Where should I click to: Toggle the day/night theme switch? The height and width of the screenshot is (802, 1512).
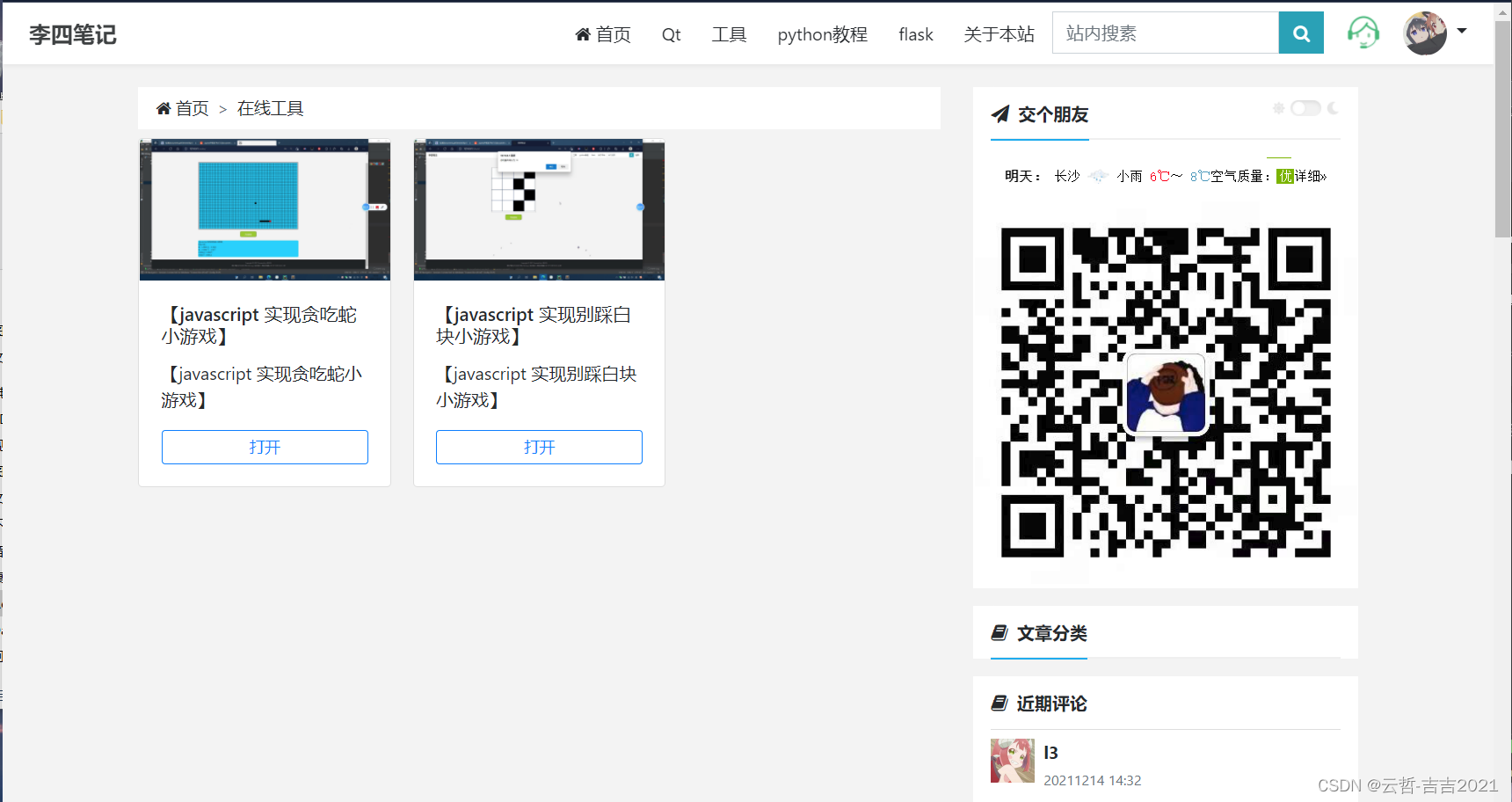[1305, 108]
